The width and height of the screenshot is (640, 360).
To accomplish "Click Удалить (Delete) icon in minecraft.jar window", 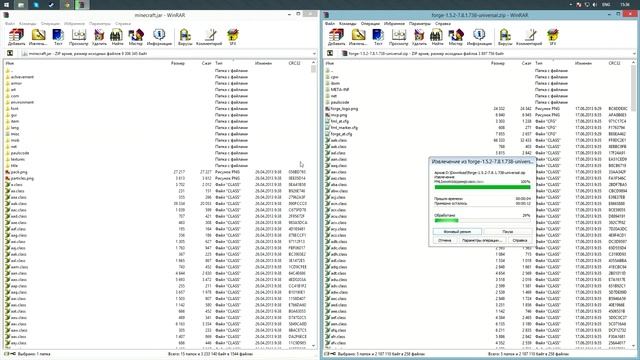I will (x=99, y=37).
